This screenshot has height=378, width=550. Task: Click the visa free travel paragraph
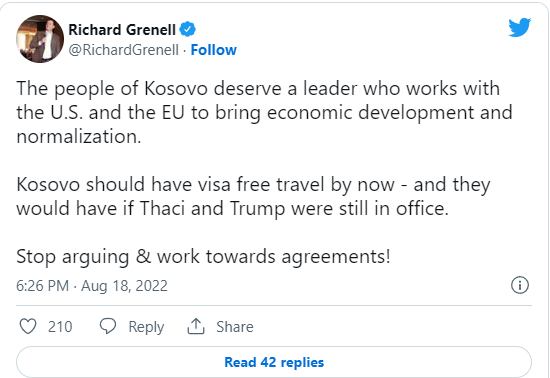click(253, 196)
